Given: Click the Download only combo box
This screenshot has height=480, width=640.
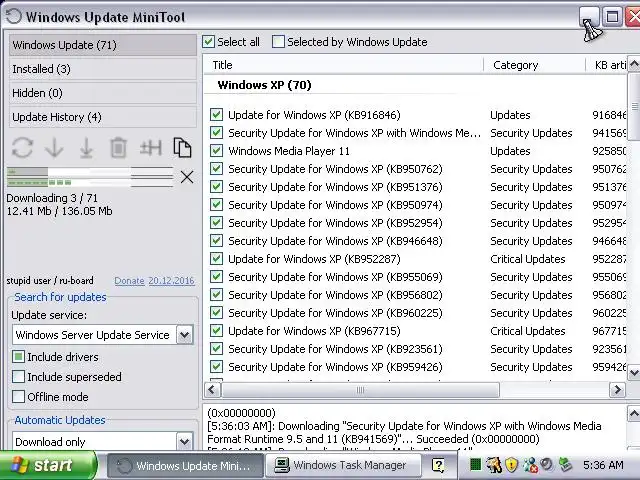Looking at the screenshot, I should pos(103,441).
